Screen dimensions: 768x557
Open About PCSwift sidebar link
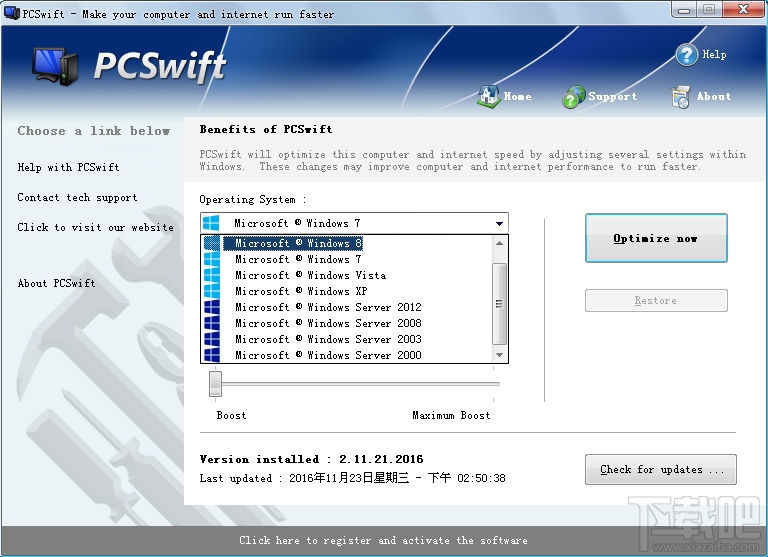(56, 283)
